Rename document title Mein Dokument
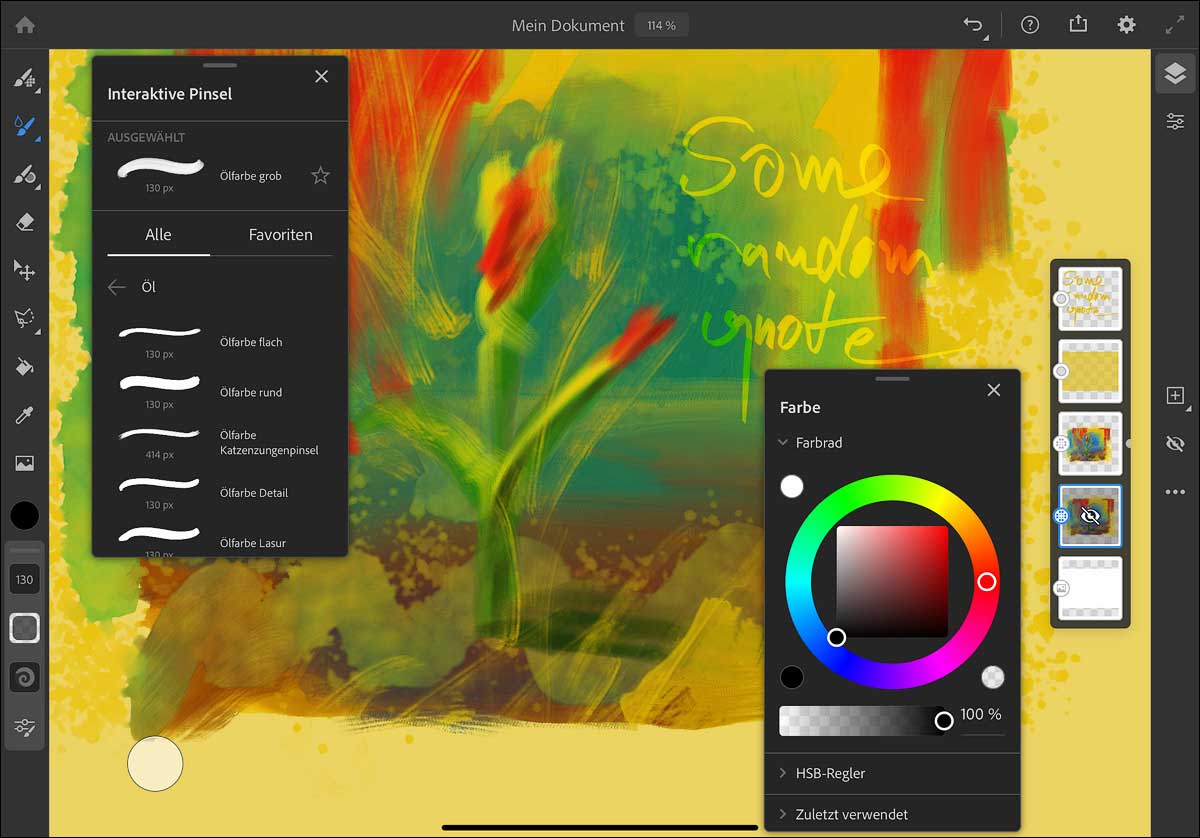 (568, 25)
